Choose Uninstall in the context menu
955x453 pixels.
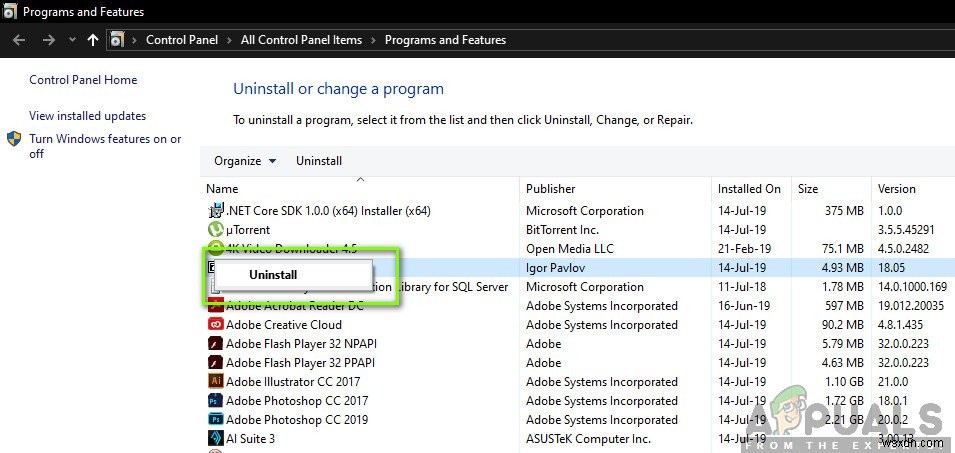273,275
